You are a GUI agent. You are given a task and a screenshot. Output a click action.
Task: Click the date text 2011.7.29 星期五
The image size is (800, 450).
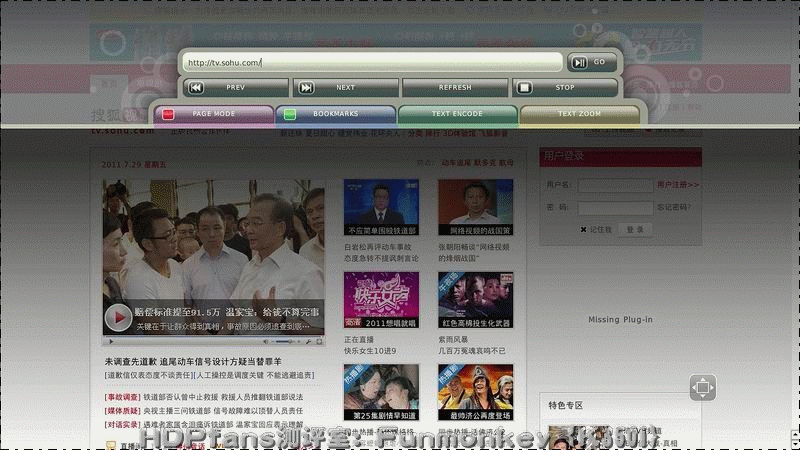[x=134, y=164]
